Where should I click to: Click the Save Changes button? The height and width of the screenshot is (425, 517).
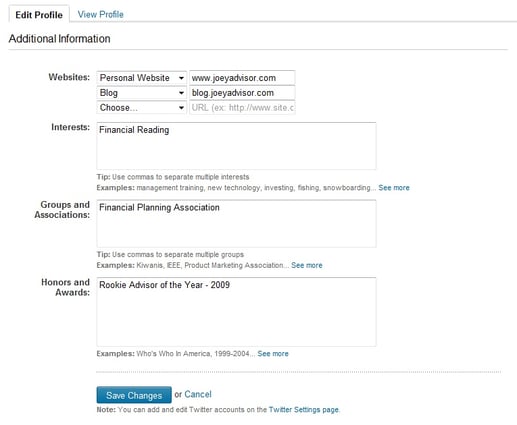click(134, 395)
